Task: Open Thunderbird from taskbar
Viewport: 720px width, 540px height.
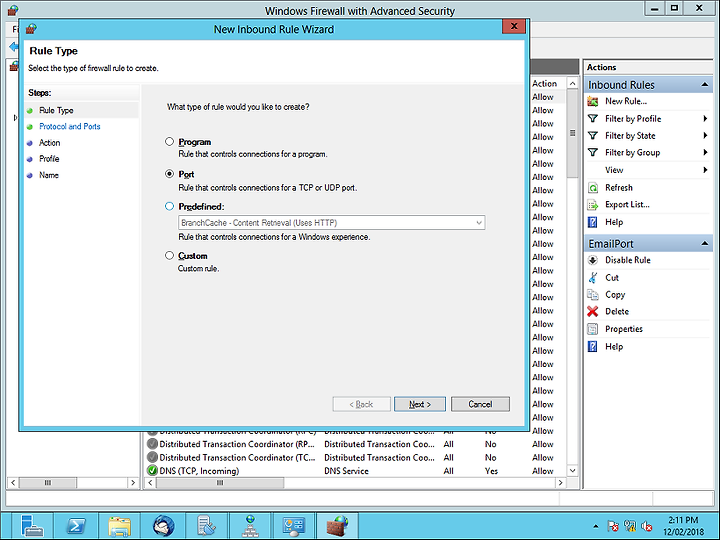Action: click(x=163, y=526)
